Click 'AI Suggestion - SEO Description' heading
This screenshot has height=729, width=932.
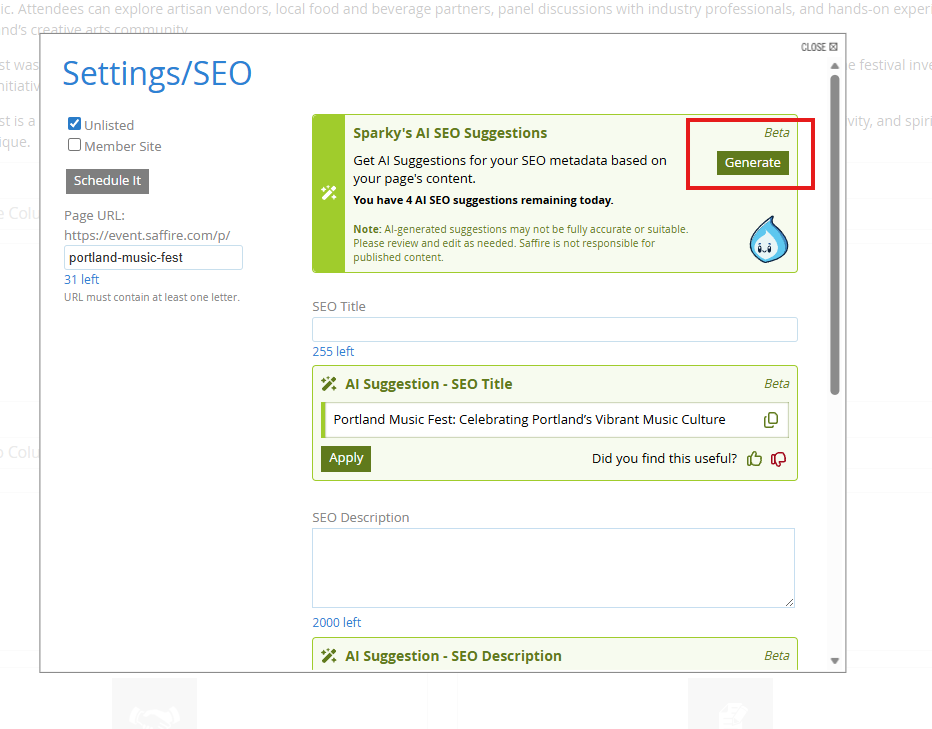[x=454, y=656]
